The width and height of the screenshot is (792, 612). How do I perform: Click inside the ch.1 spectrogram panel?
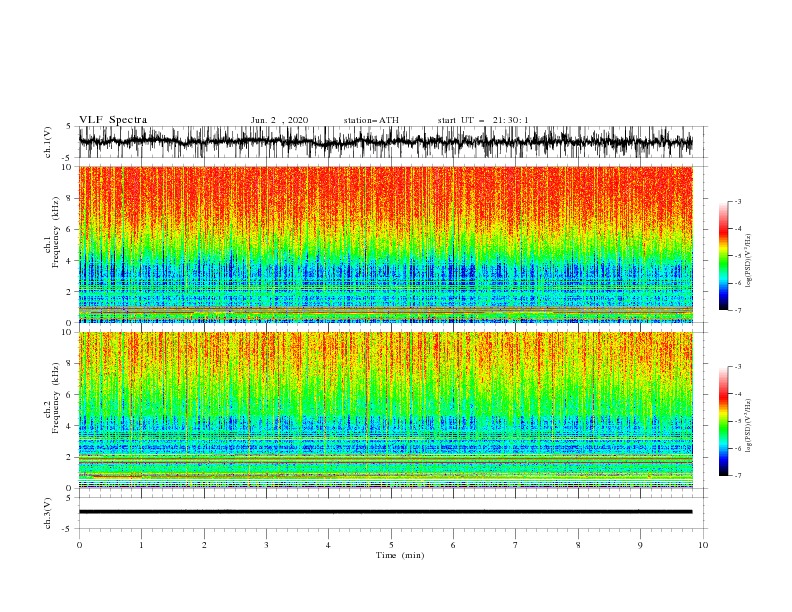click(x=385, y=244)
